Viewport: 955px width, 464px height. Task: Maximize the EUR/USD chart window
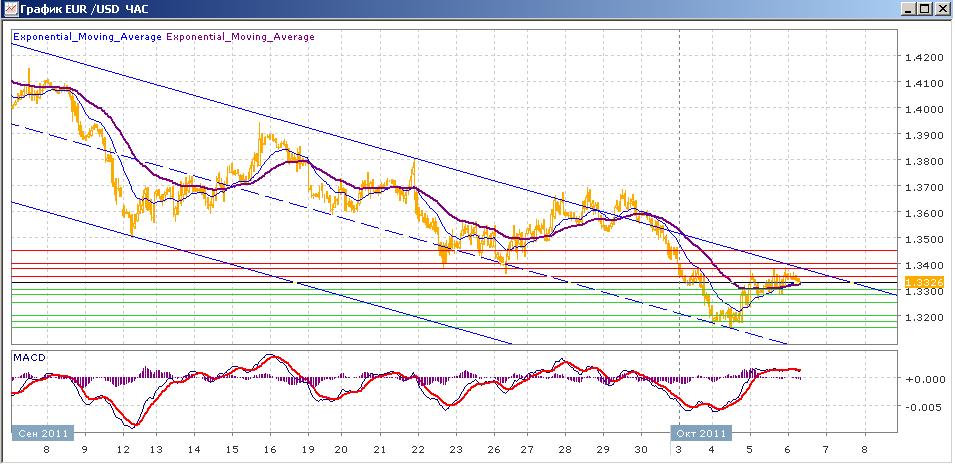925,9
